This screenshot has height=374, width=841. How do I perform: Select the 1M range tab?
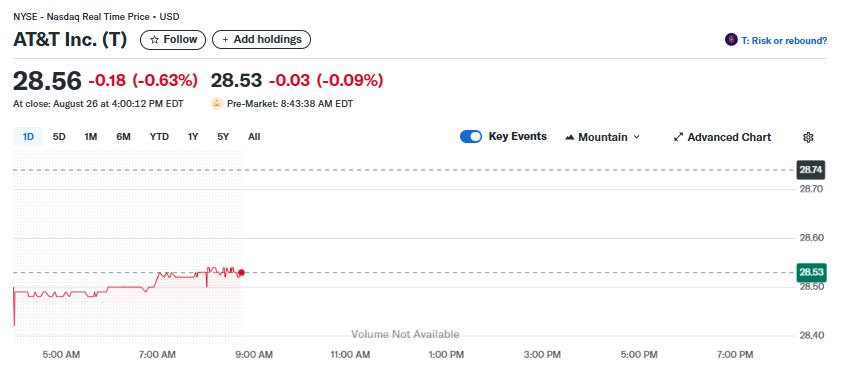pyautogui.click(x=91, y=137)
